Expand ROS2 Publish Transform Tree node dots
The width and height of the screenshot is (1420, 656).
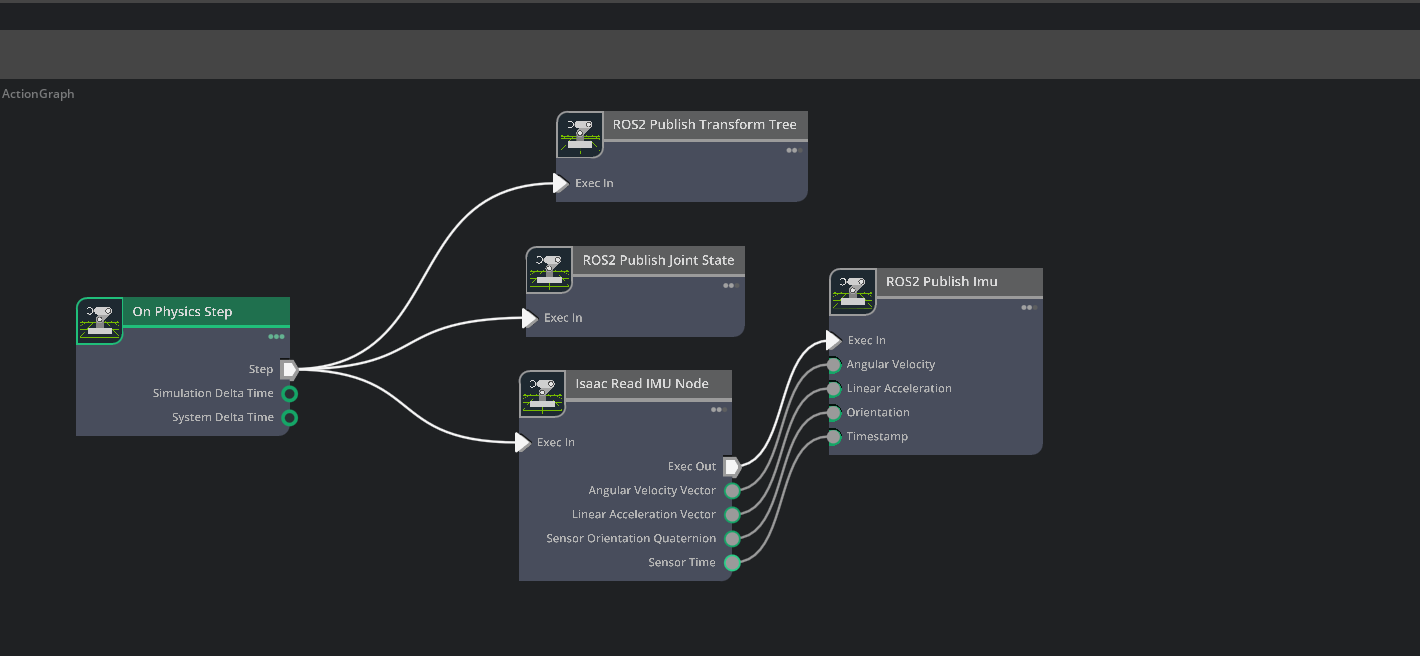click(794, 150)
